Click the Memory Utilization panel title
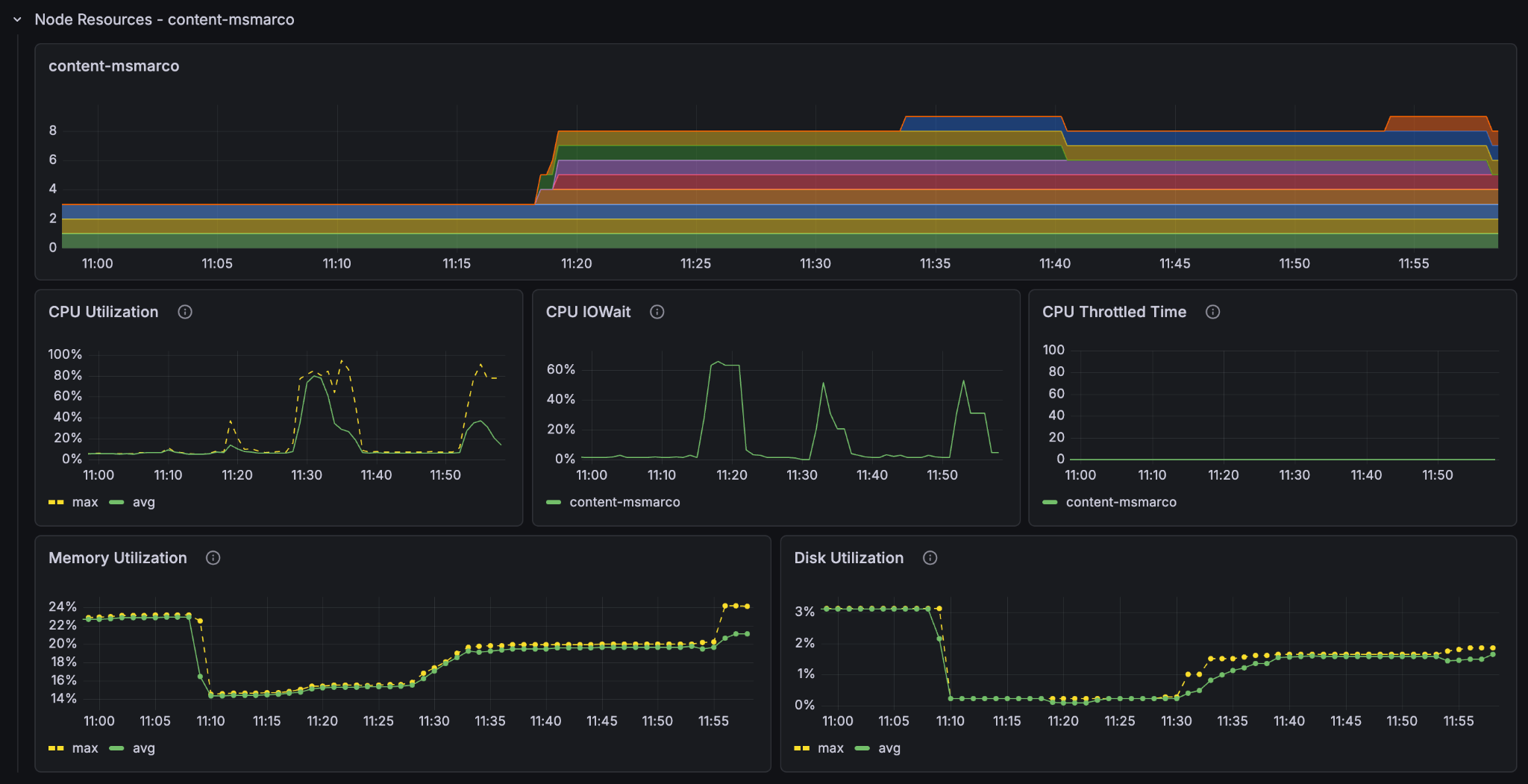Viewport: 1528px width, 784px height. click(x=117, y=557)
